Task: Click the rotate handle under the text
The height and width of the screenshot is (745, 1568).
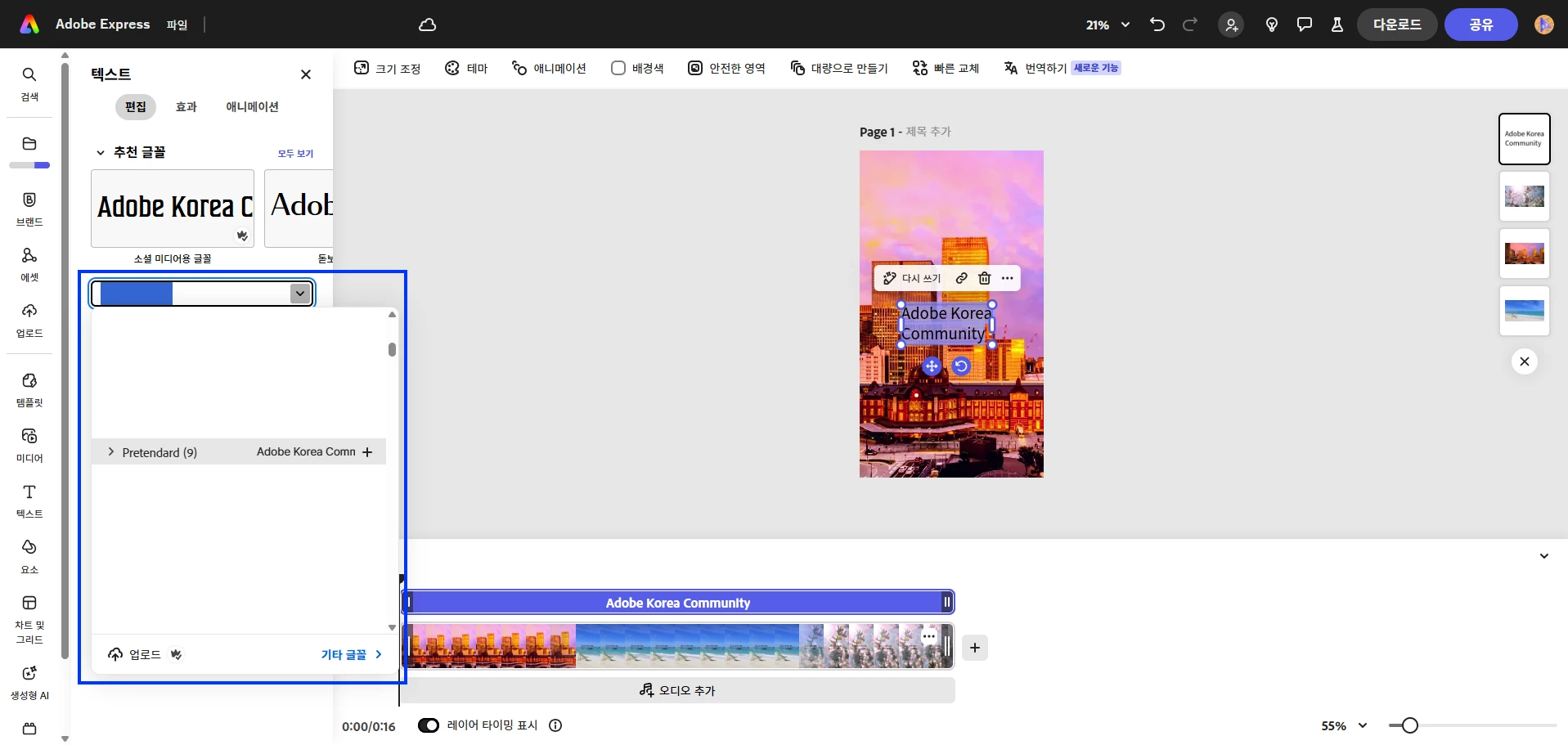Action: coord(961,366)
